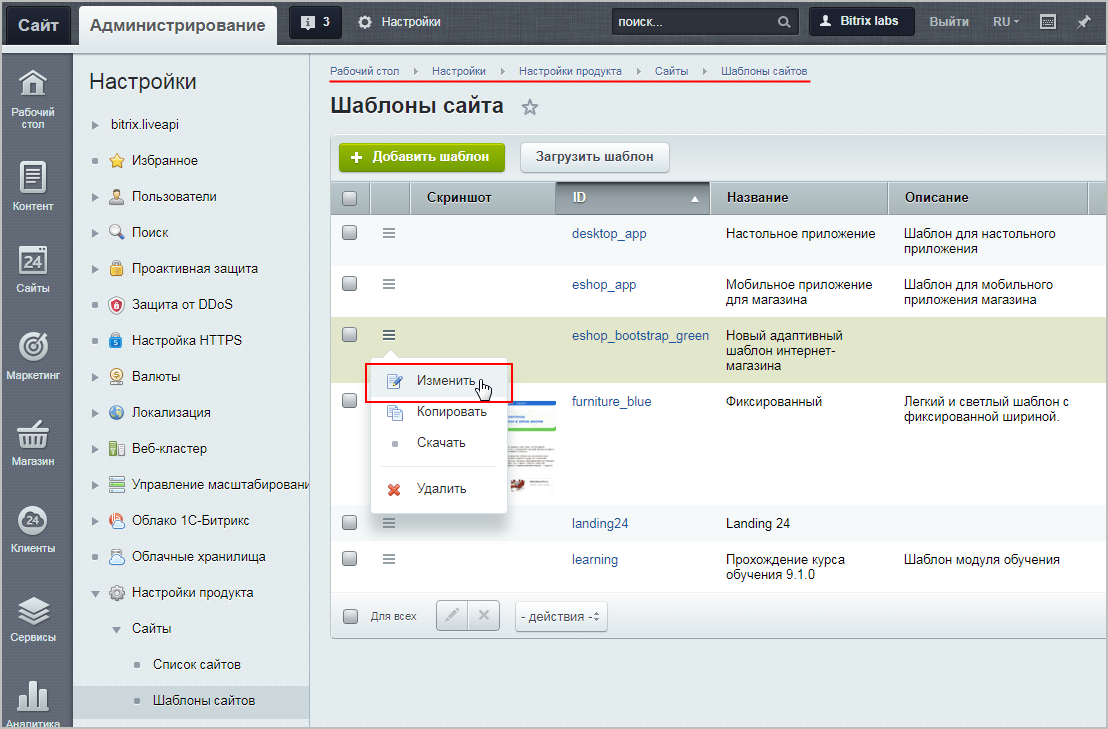This screenshot has height=729, width=1108.
Task: Open the Клиенты sidebar section
Action: [x=33, y=528]
